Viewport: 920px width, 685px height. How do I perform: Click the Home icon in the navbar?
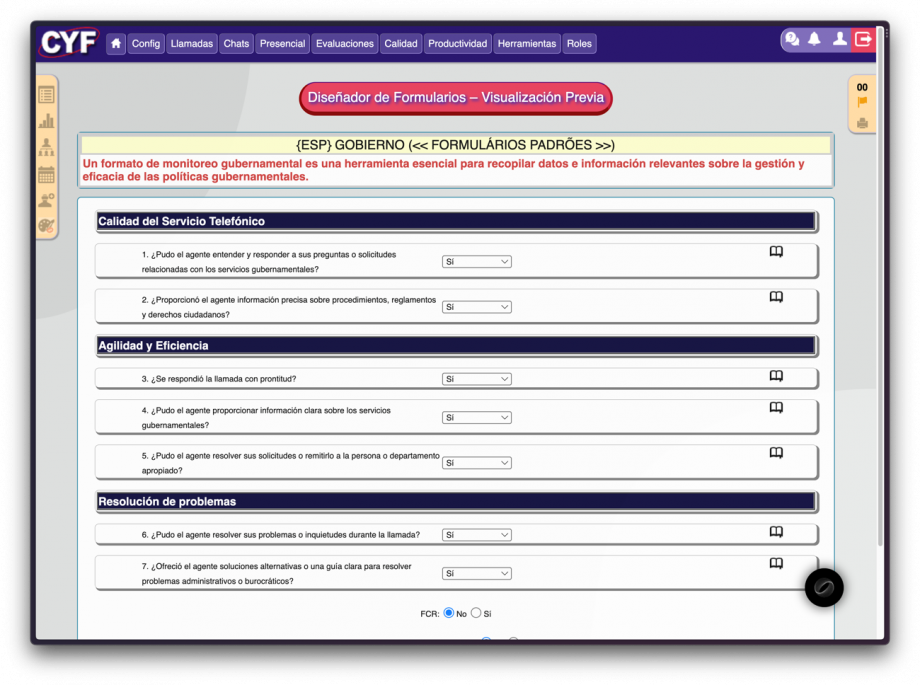pyautogui.click(x=116, y=44)
